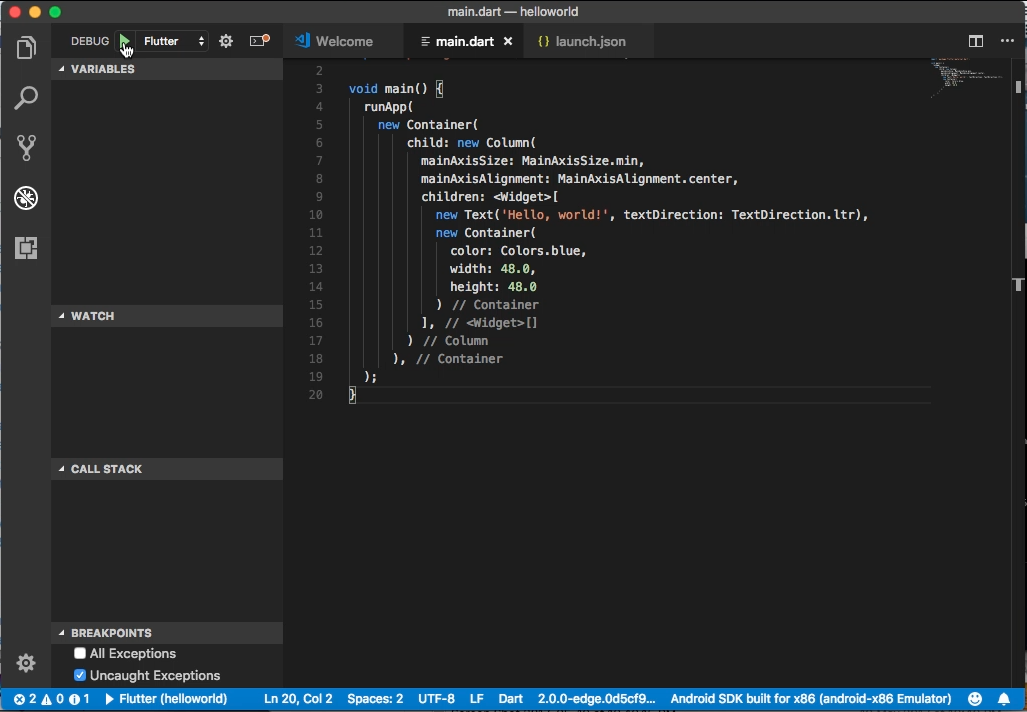Split the editor
1027x712 pixels.
pyautogui.click(x=976, y=41)
